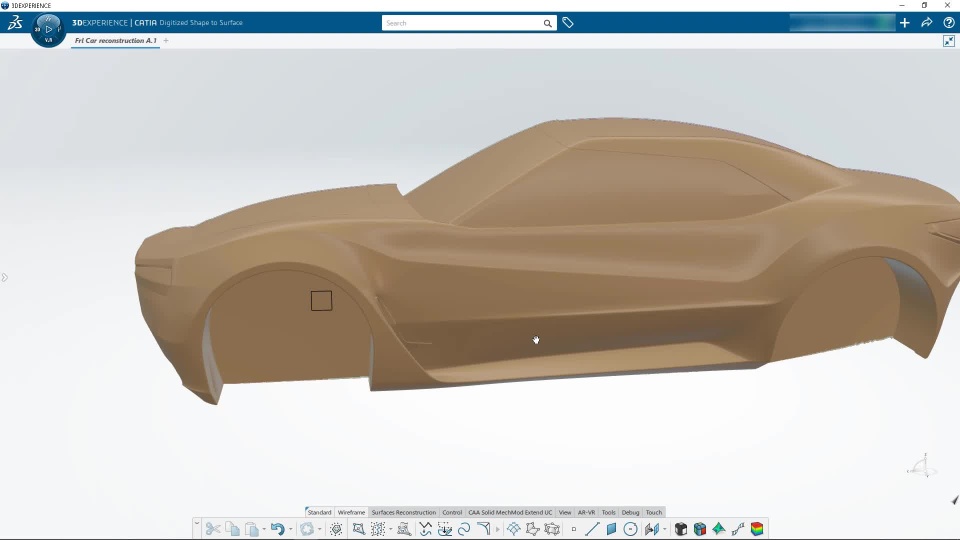This screenshot has width=960, height=540.
Task: Switch to the Standard toolbar tab
Action: 320,512
